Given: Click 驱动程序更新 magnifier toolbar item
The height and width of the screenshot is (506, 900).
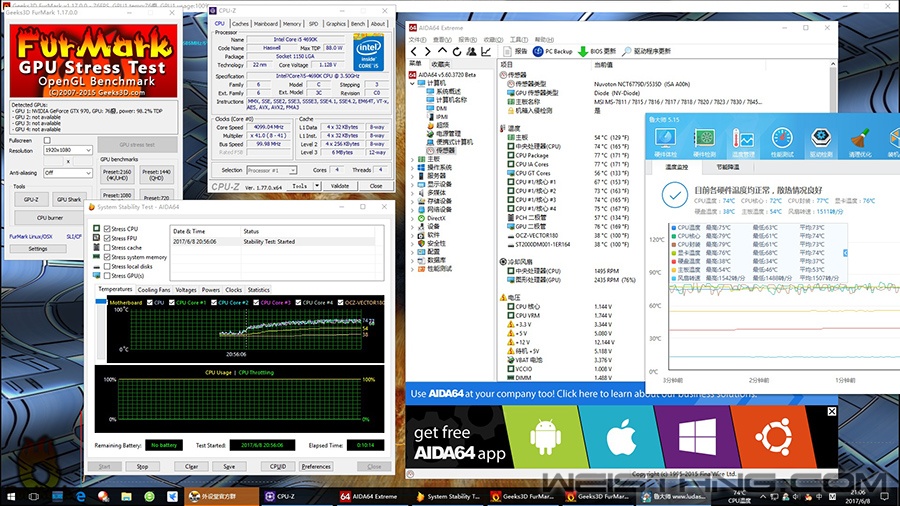Looking at the screenshot, I should click(646, 52).
